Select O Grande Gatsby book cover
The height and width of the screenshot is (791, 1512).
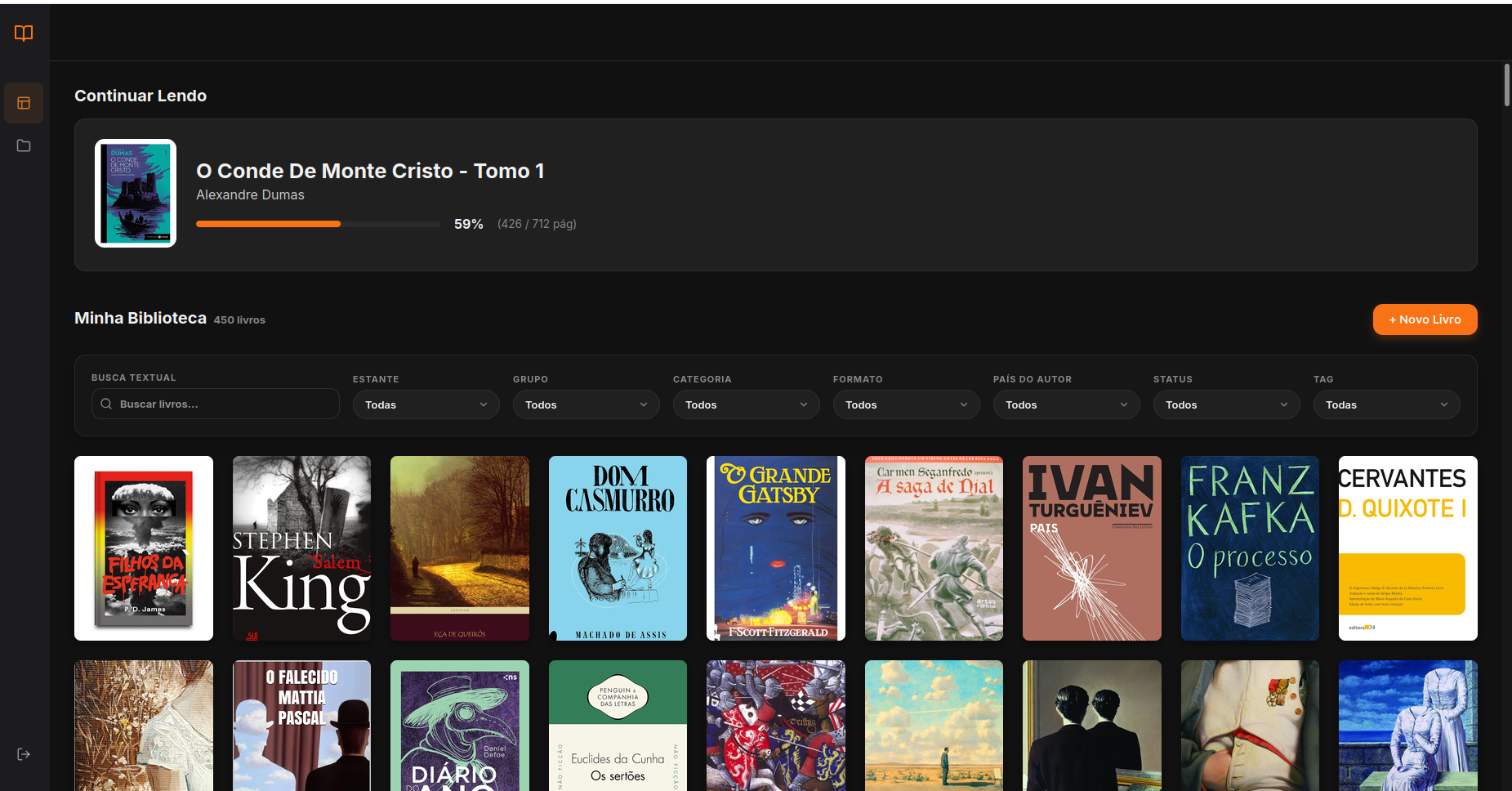pyautogui.click(x=776, y=548)
